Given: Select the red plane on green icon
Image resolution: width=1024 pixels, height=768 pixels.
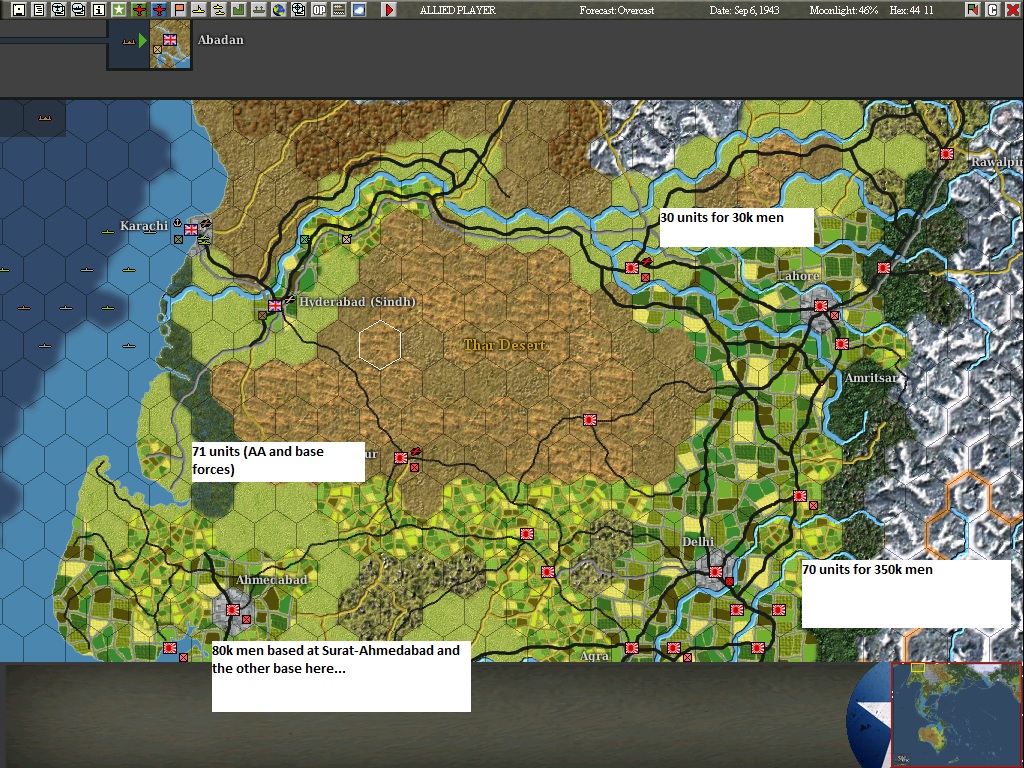Looking at the screenshot, I should click(x=138, y=10).
